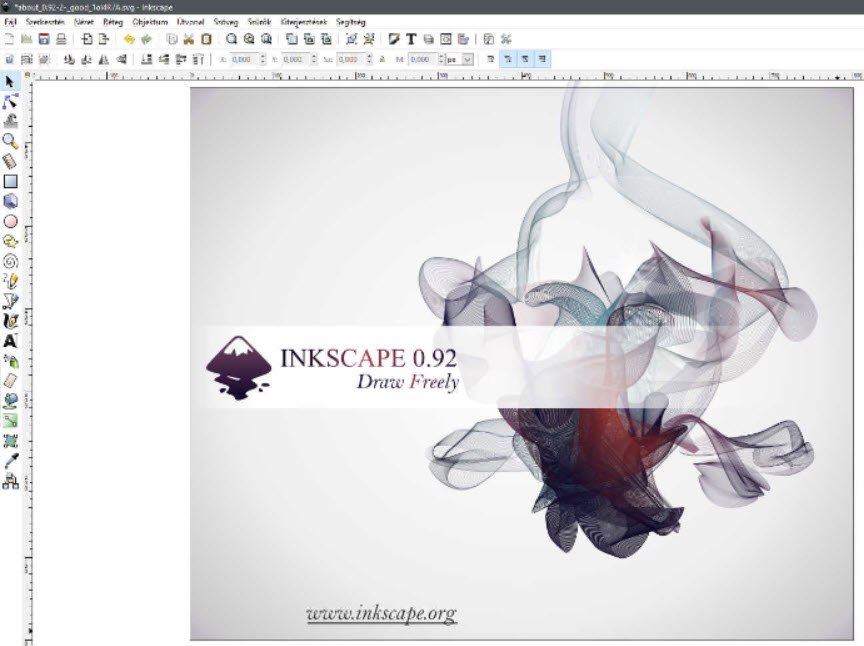Save the document with floppy icon
Image resolution: width=864 pixels, height=646 pixels.
point(44,39)
